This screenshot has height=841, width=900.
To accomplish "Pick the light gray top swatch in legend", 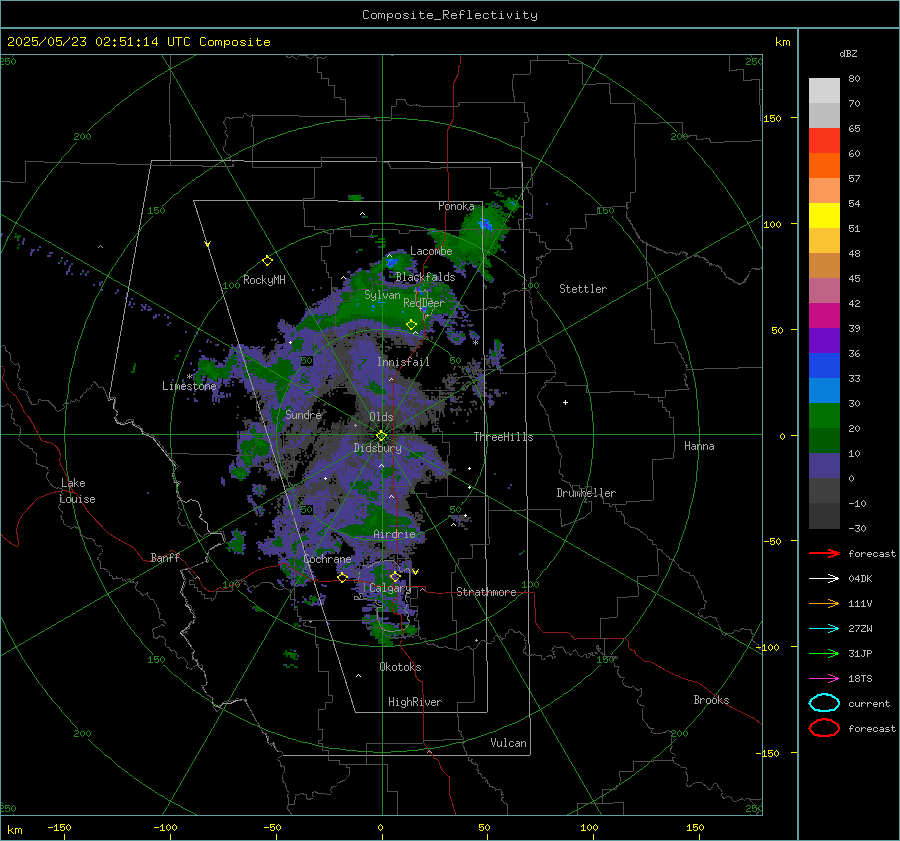I will click(824, 91).
